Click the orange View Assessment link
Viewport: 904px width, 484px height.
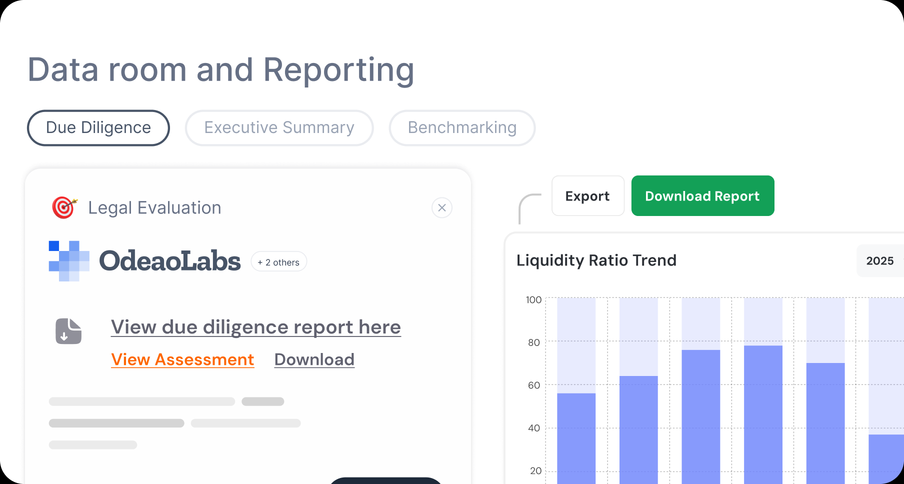click(x=182, y=360)
